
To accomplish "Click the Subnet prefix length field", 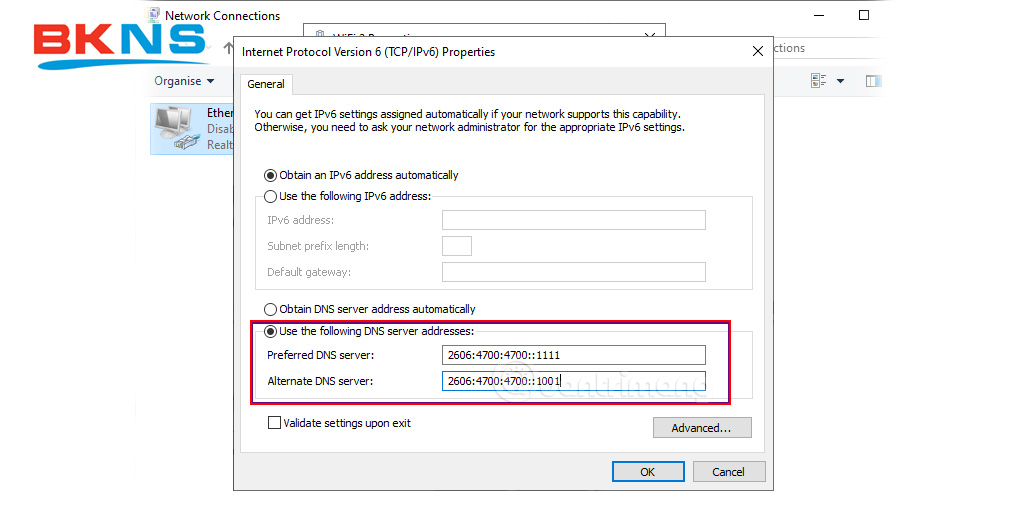I will click(x=456, y=246).
